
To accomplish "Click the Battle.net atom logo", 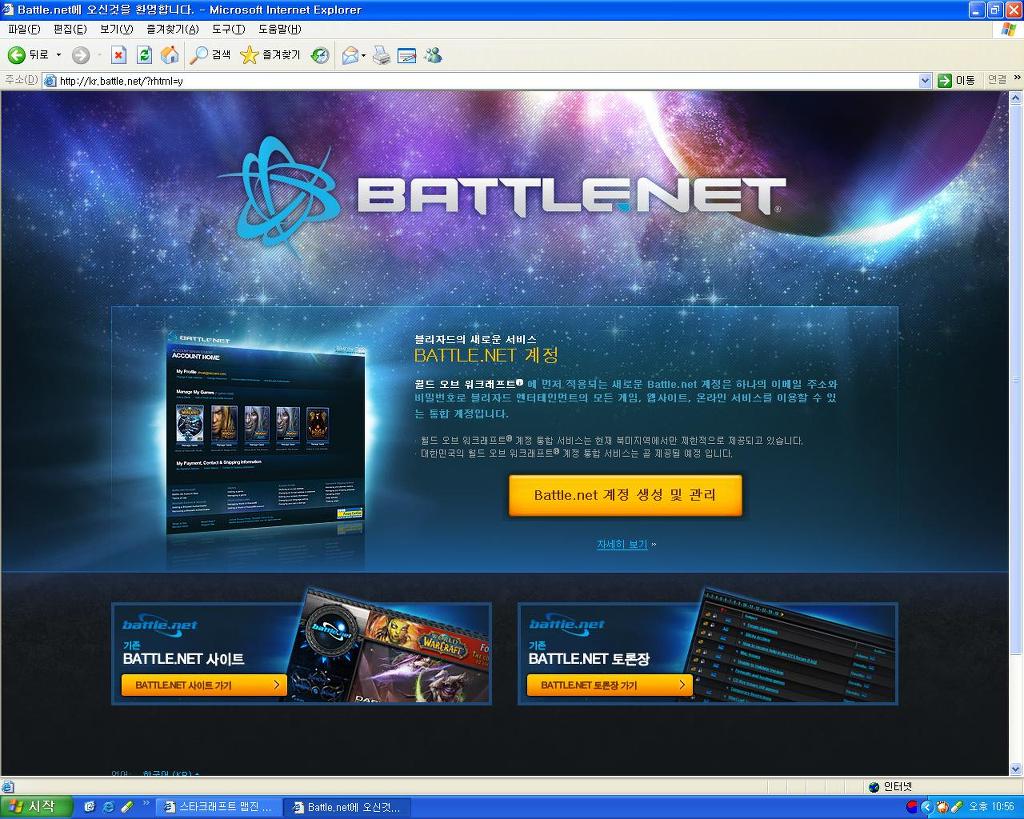I will point(278,194).
